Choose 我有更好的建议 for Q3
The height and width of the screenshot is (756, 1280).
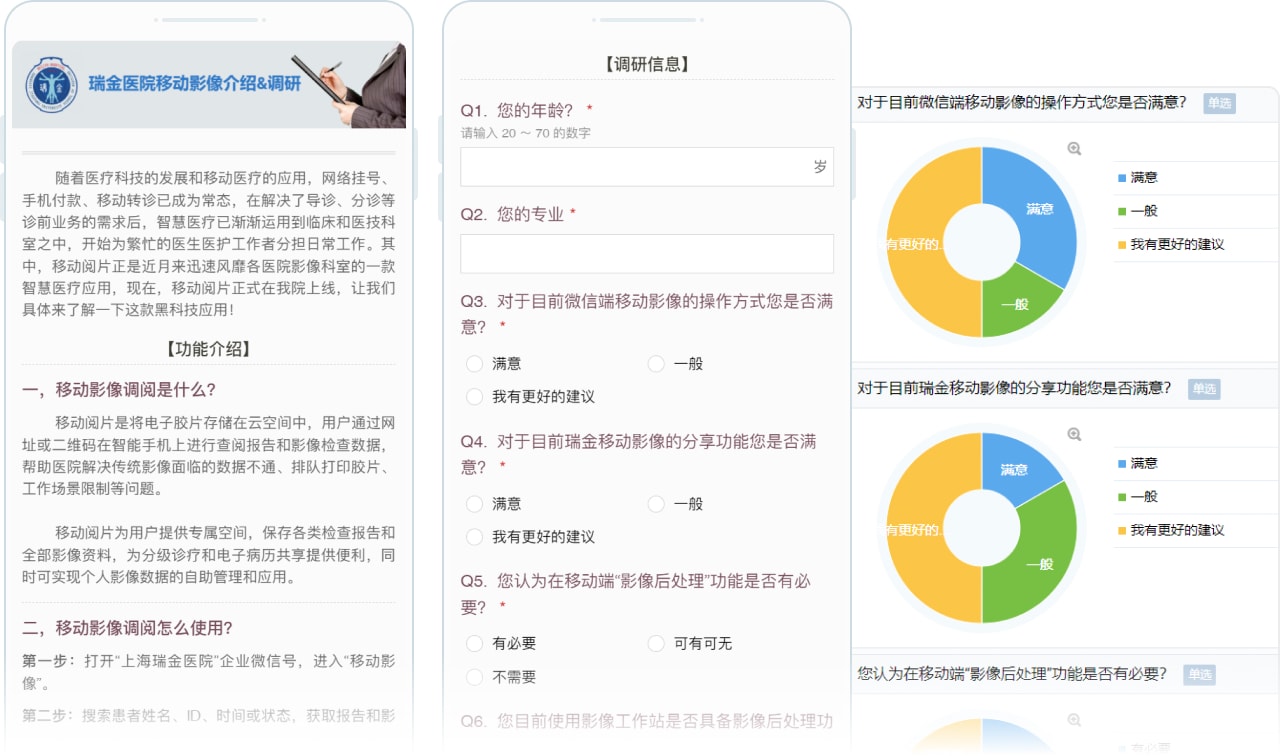coord(475,397)
